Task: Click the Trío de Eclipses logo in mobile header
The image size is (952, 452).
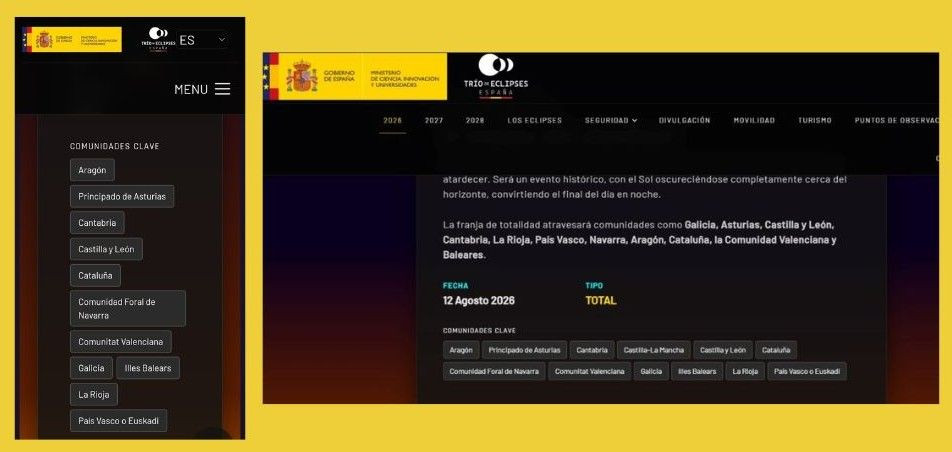Action: coord(158,39)
